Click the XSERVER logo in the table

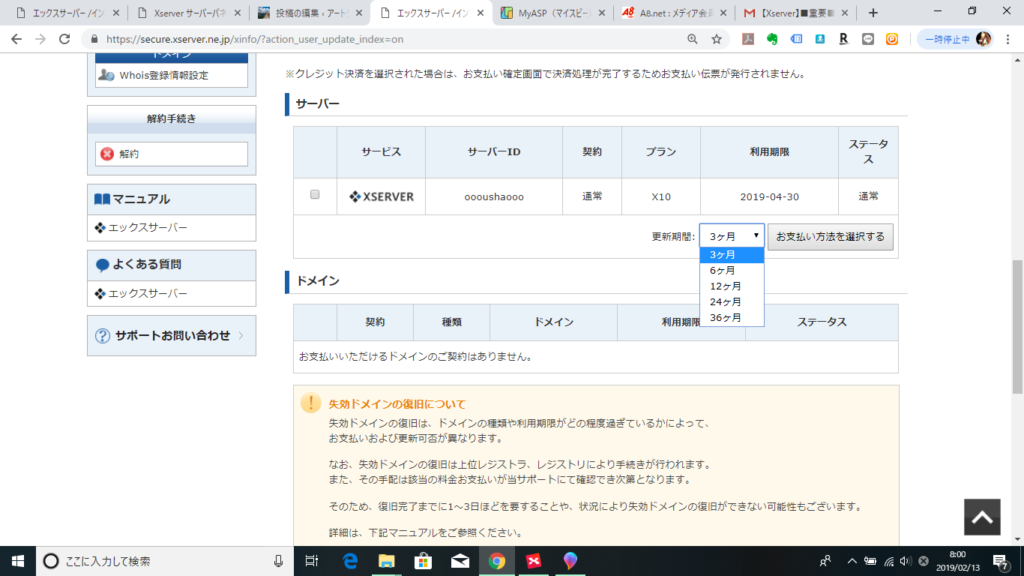point(381,197)
